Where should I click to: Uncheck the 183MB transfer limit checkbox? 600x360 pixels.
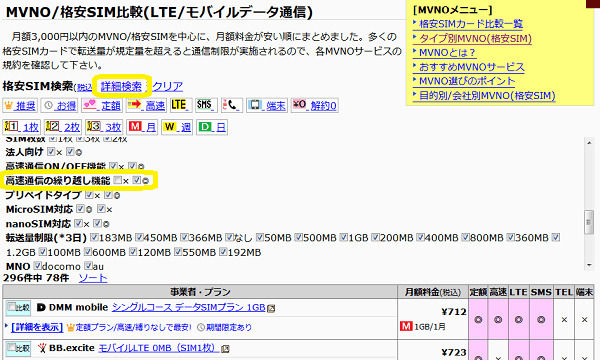tap(94, 238)
